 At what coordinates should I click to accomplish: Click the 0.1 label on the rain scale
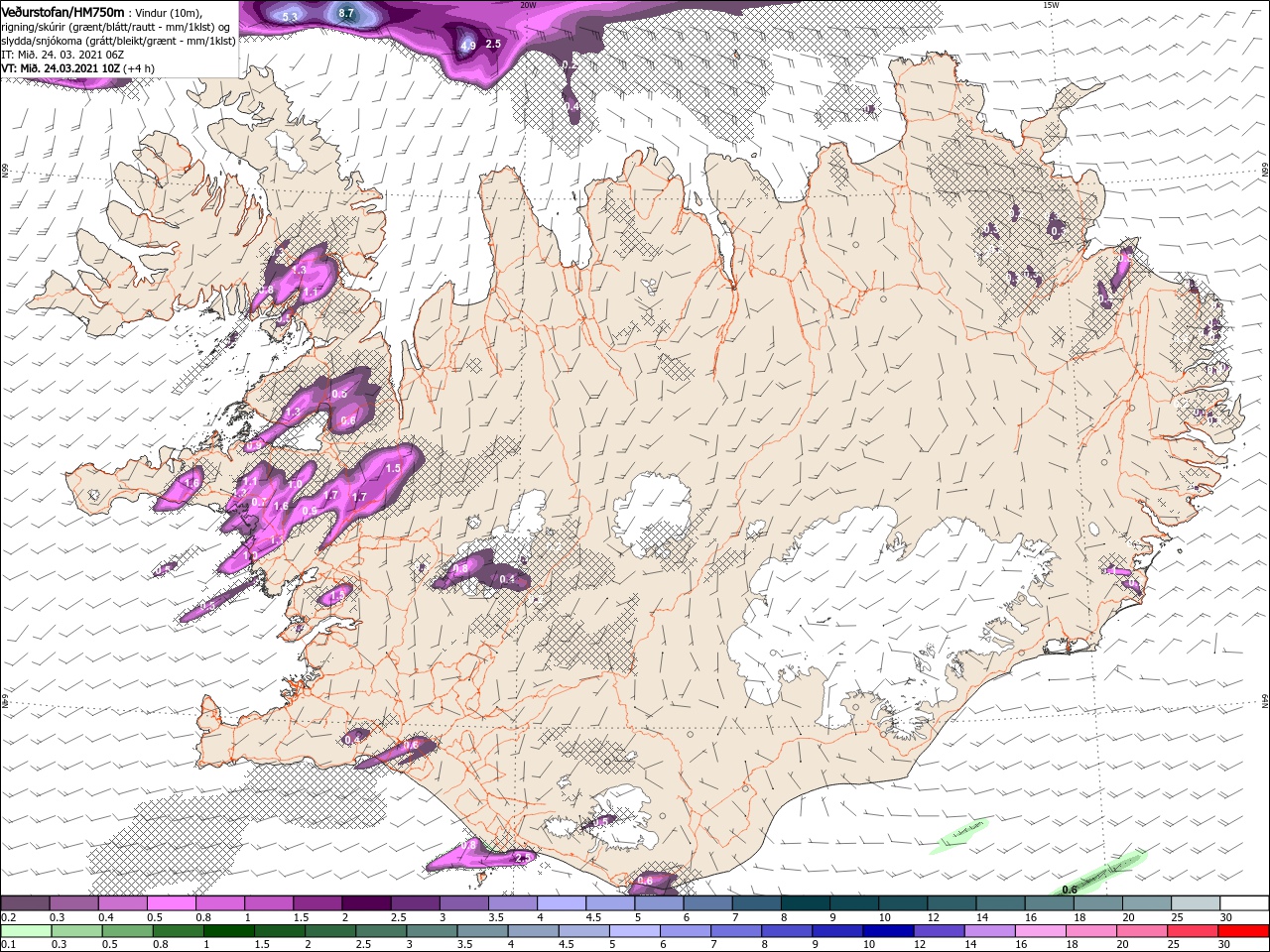tap(7, 945)
